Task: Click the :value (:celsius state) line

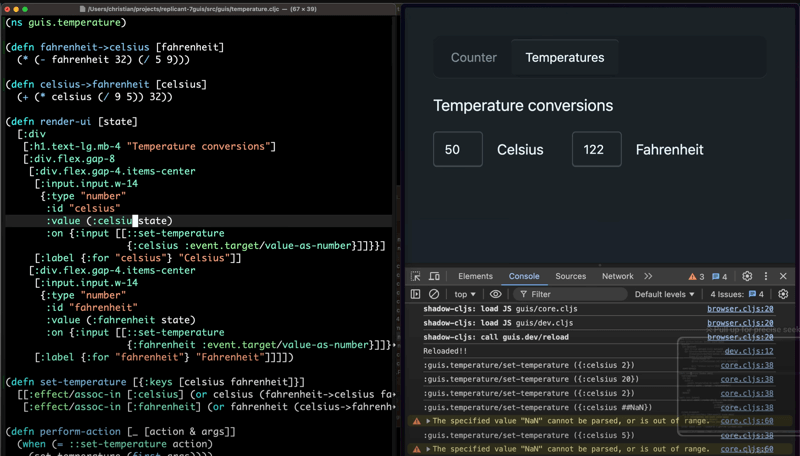Action: [x=109, y=221]
